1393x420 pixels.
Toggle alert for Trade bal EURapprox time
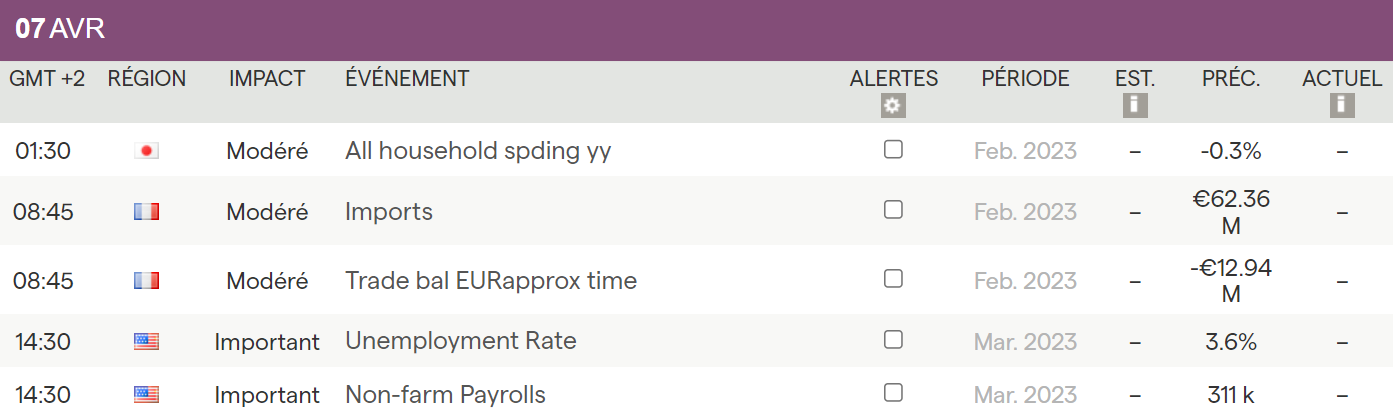click(x=893, y=278)
